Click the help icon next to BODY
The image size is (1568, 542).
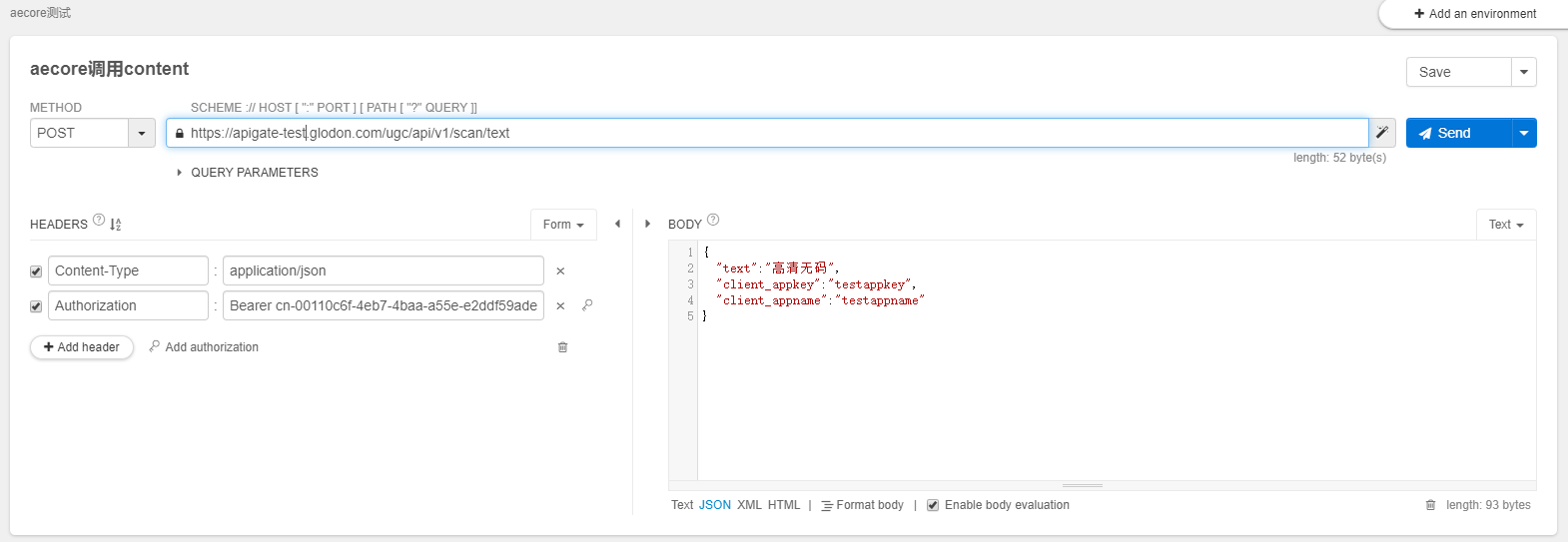point(713,220)
